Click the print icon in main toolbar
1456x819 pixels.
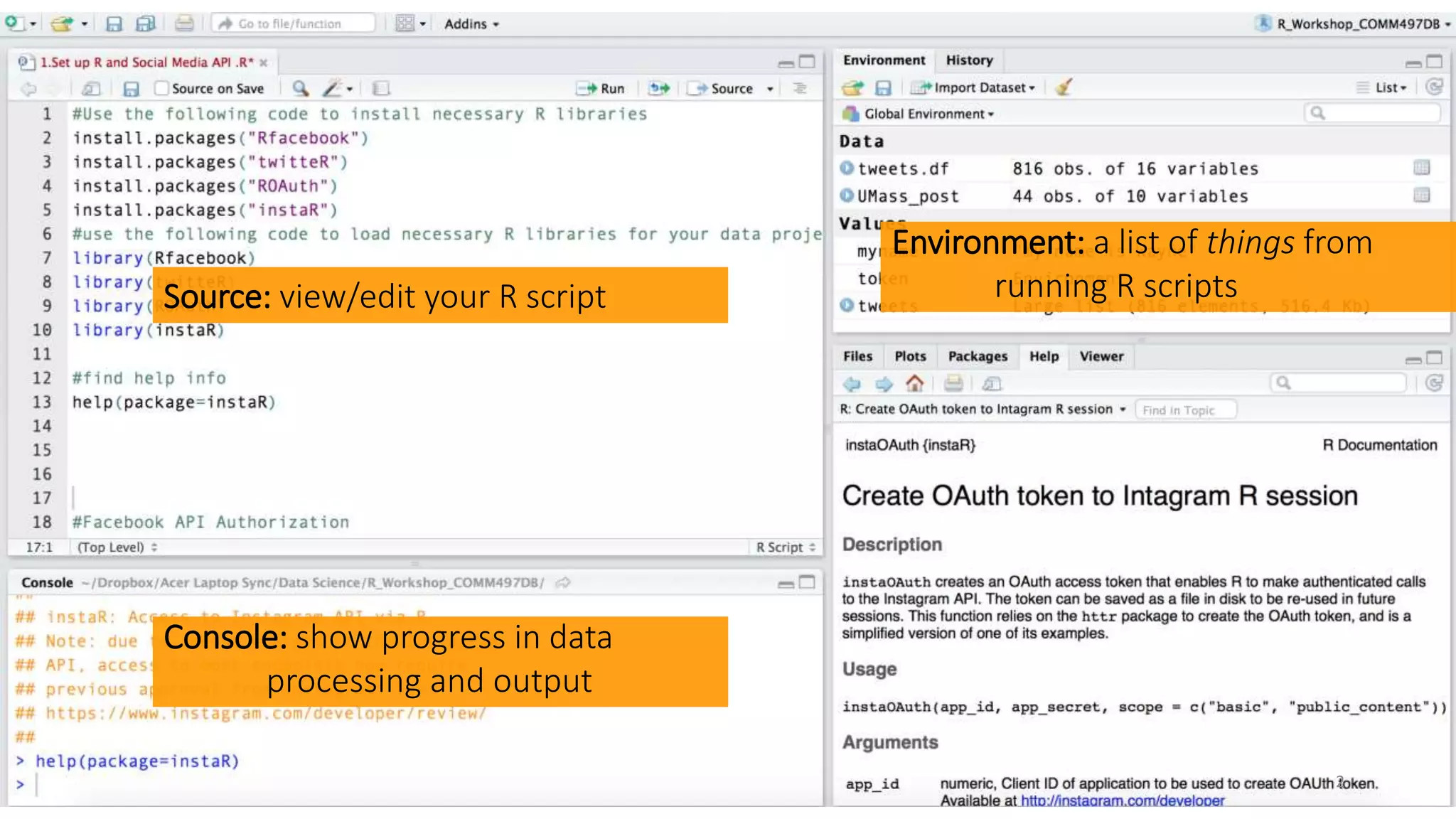(184, 23)
